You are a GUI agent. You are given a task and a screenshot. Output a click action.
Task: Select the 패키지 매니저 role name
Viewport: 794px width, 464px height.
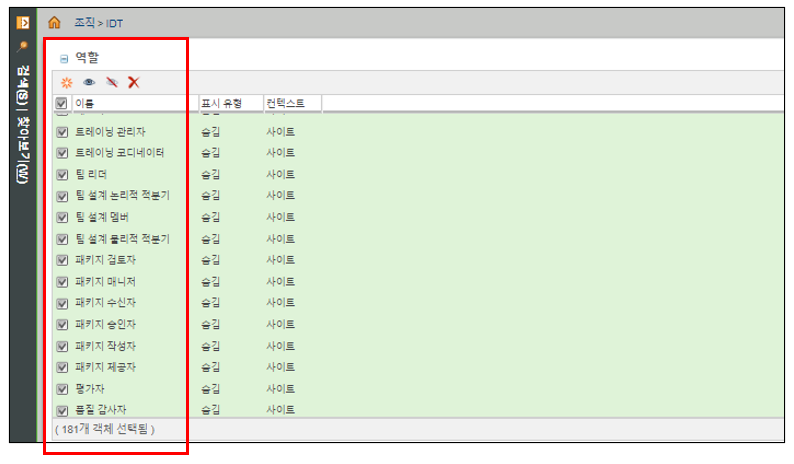(x=105, y=282)
